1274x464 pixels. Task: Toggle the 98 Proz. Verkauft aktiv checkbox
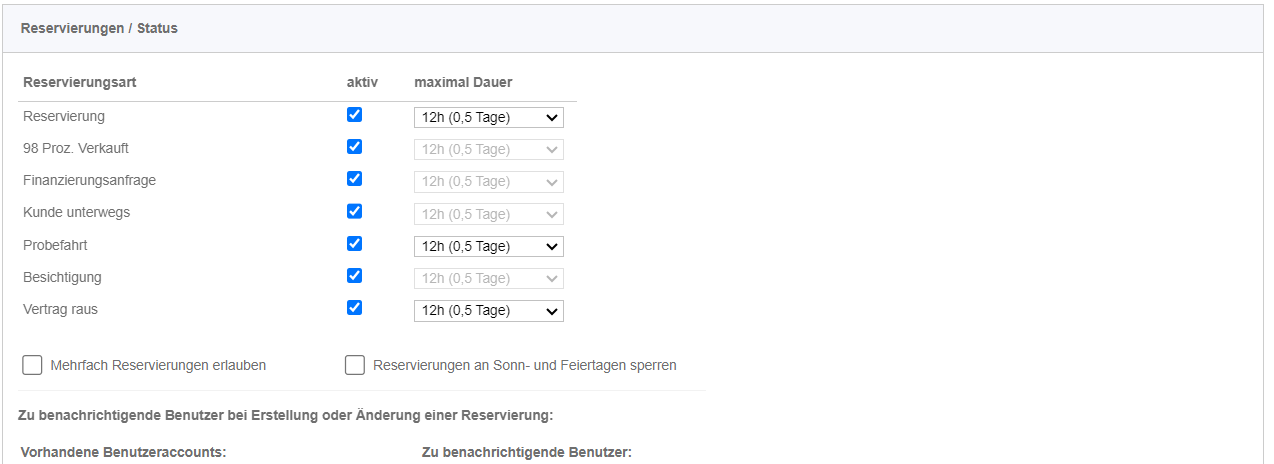coord(354,147)
